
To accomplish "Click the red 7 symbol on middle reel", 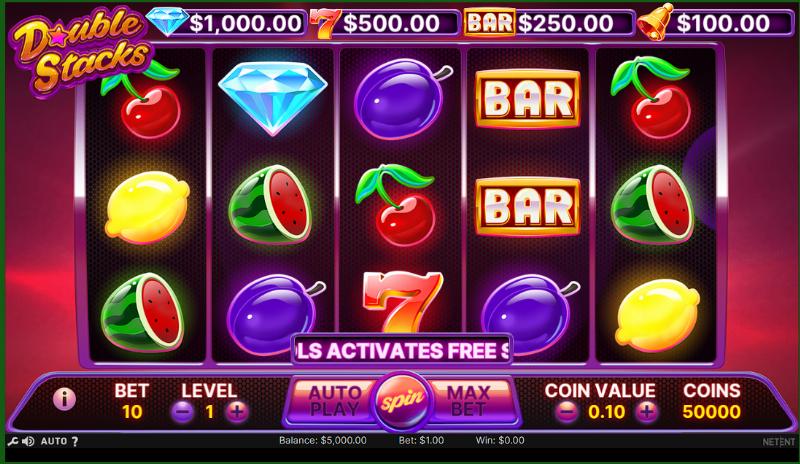I will (x=402, y=302).
